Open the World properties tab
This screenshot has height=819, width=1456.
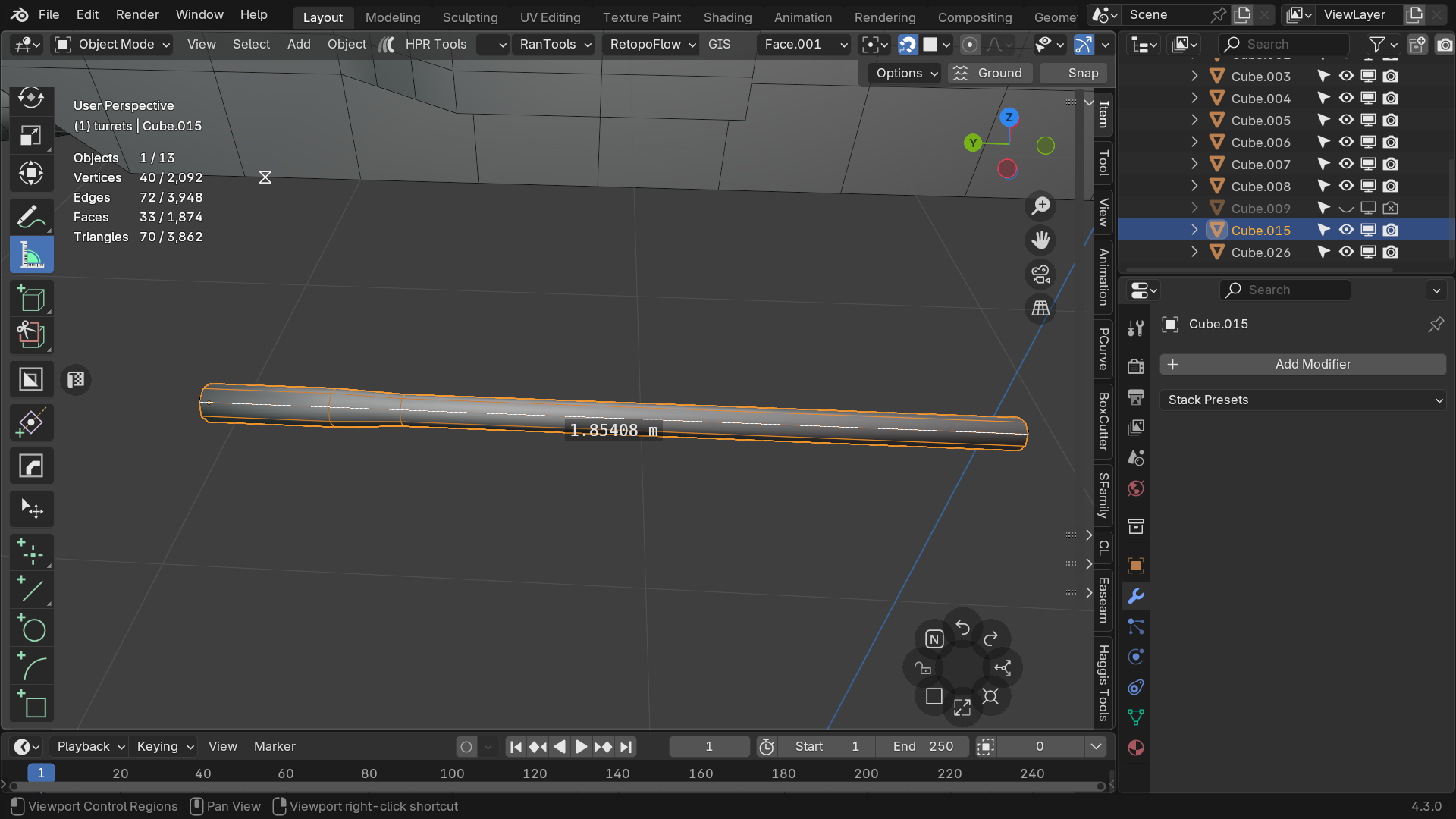(x=1135, y=488)
